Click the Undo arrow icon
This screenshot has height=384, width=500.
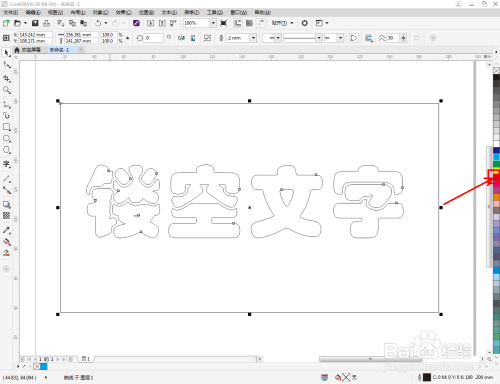98,23
